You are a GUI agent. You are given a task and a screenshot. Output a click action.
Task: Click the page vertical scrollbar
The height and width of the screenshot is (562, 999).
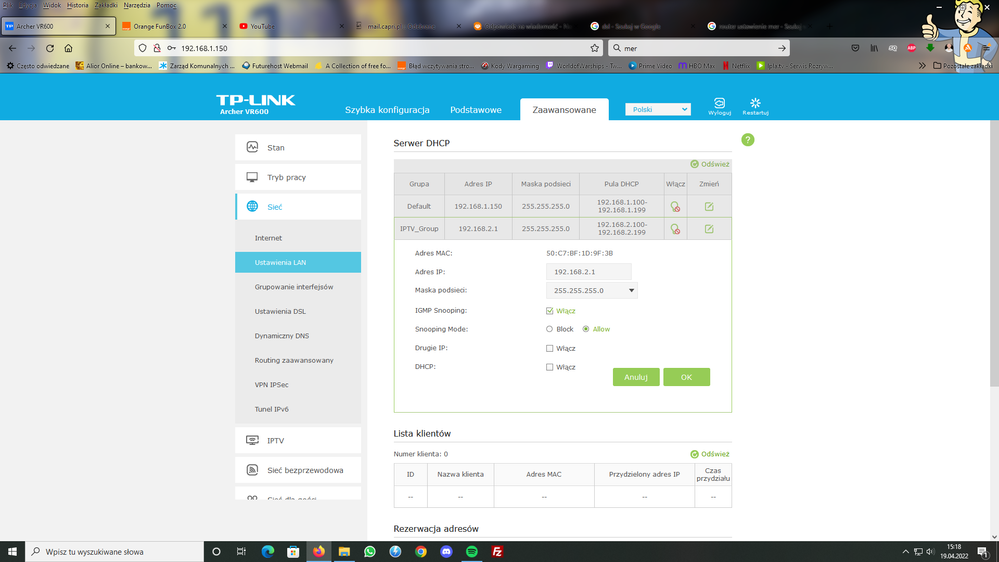tap(995, 254)
